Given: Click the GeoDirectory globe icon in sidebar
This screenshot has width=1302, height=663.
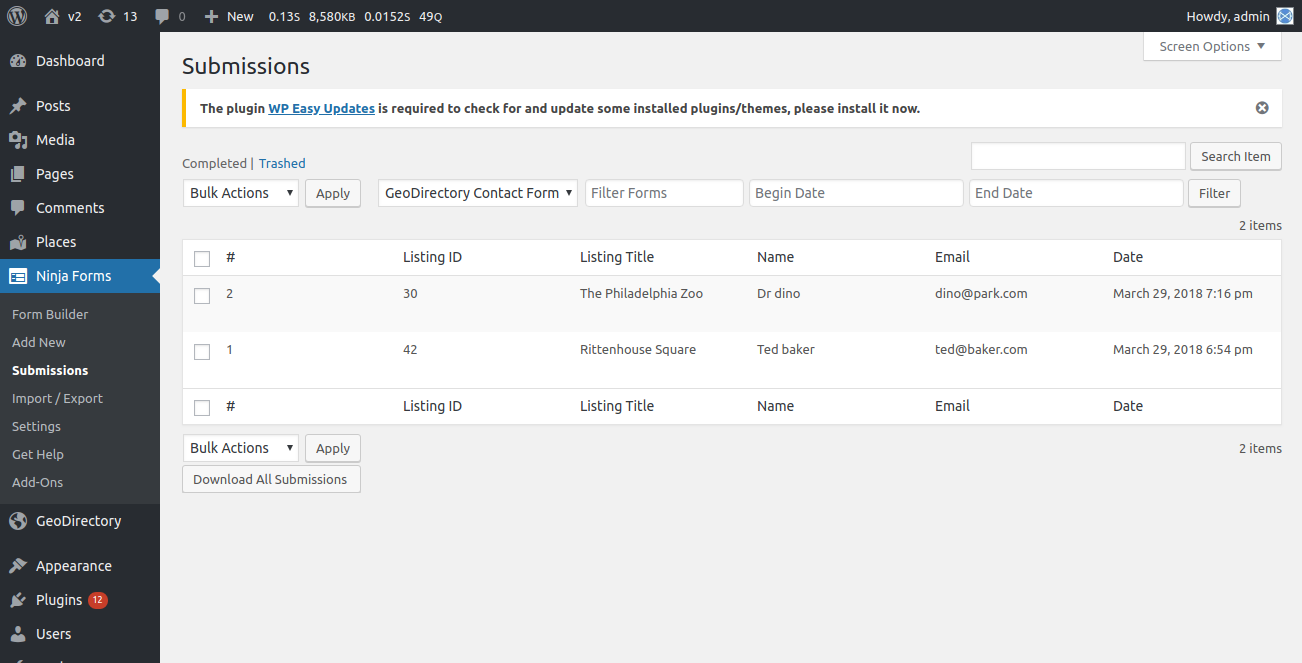Looking at the screenshot, I should [17, 521].
